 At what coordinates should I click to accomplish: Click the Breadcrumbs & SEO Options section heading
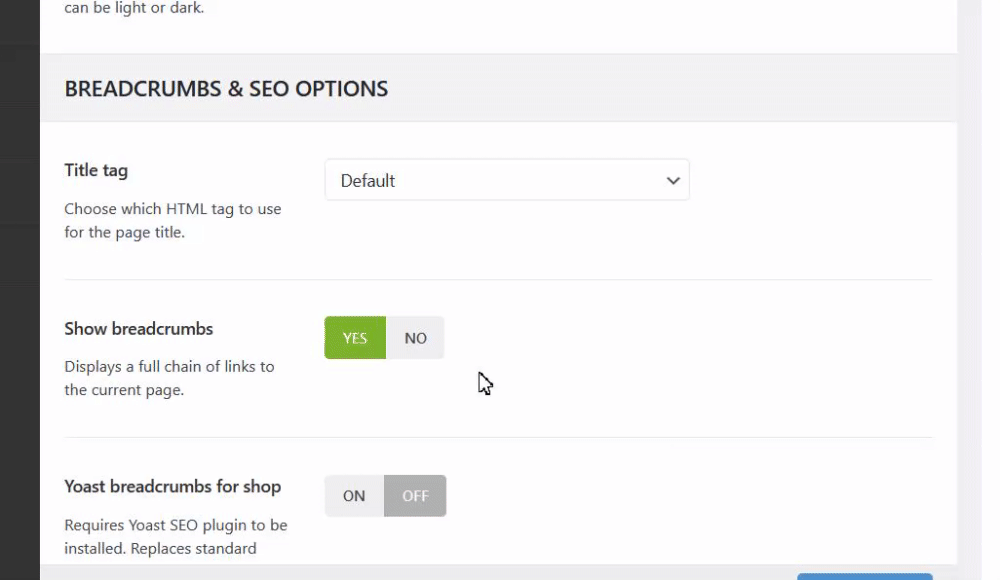click(226, 88)
